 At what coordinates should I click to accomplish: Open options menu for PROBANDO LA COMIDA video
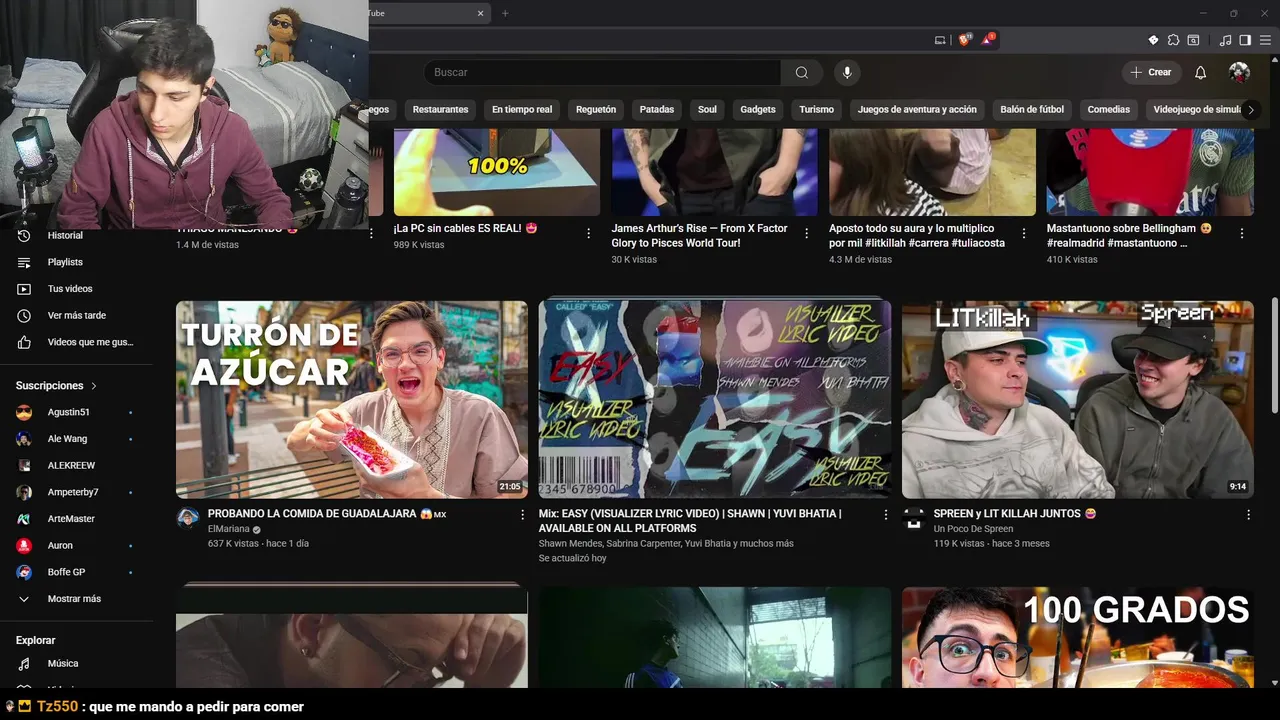pos(522,515)
